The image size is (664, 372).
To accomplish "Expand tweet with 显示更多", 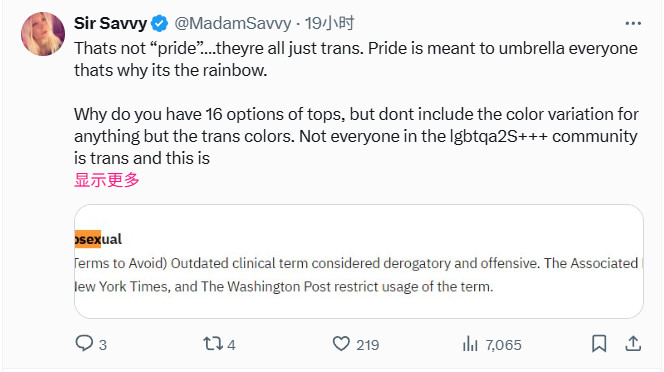I will 107,180.
